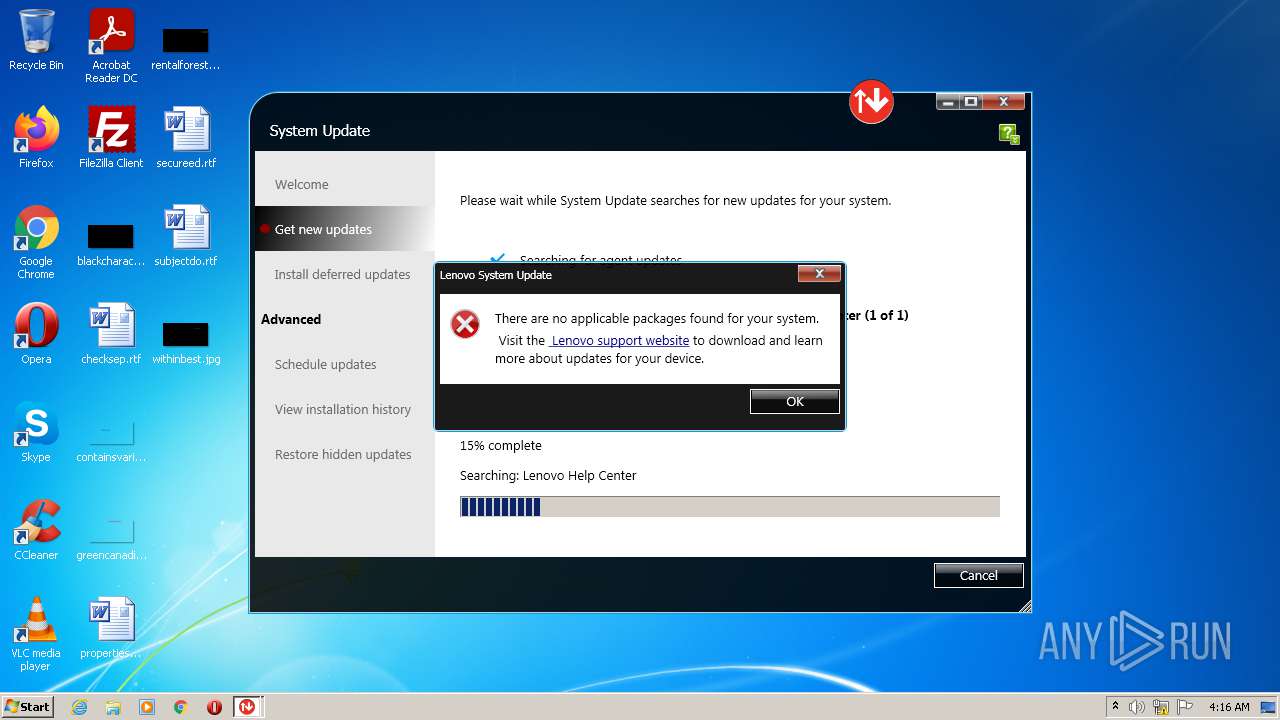Launch CCleaner from the desktop
1280x720 pixels.
click(36, 530)
